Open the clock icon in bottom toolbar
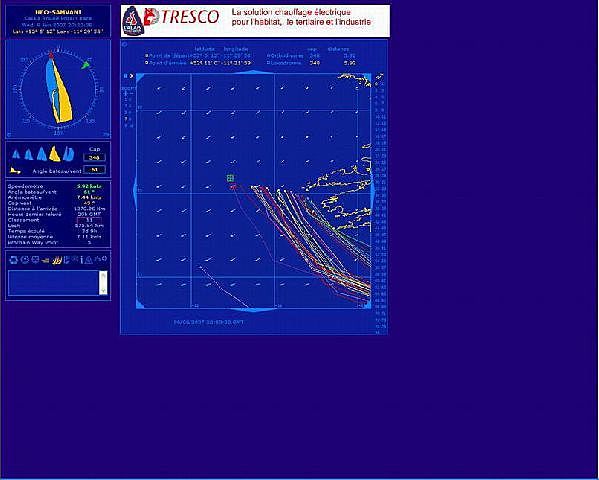 point(25,260)
